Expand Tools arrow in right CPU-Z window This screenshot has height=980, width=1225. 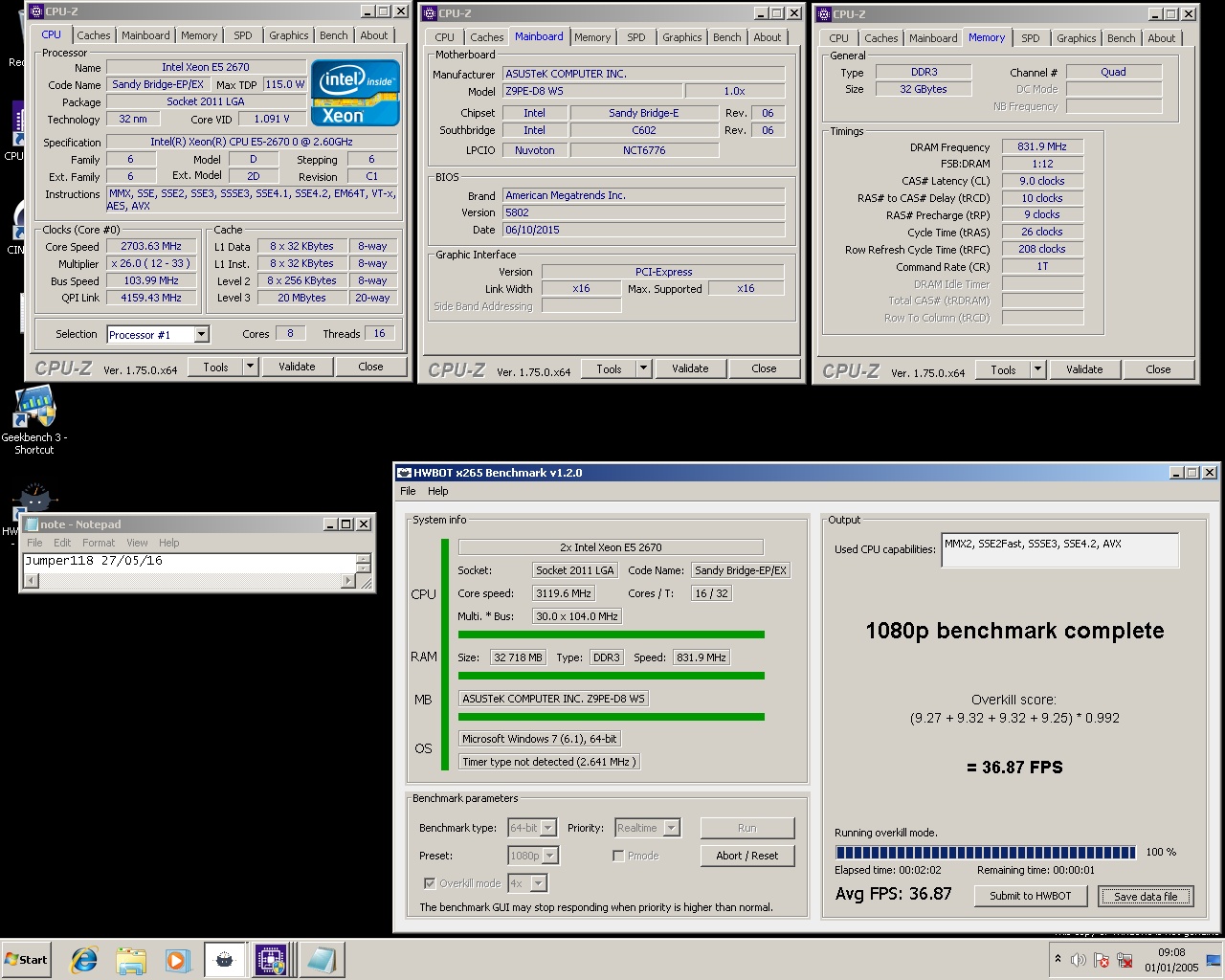point(1037,369)
